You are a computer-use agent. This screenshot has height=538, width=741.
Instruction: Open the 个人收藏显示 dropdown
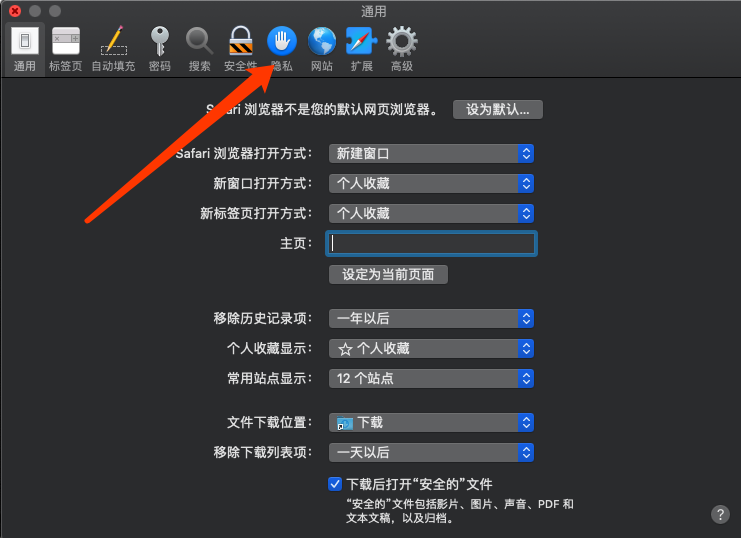pos(431,349)
